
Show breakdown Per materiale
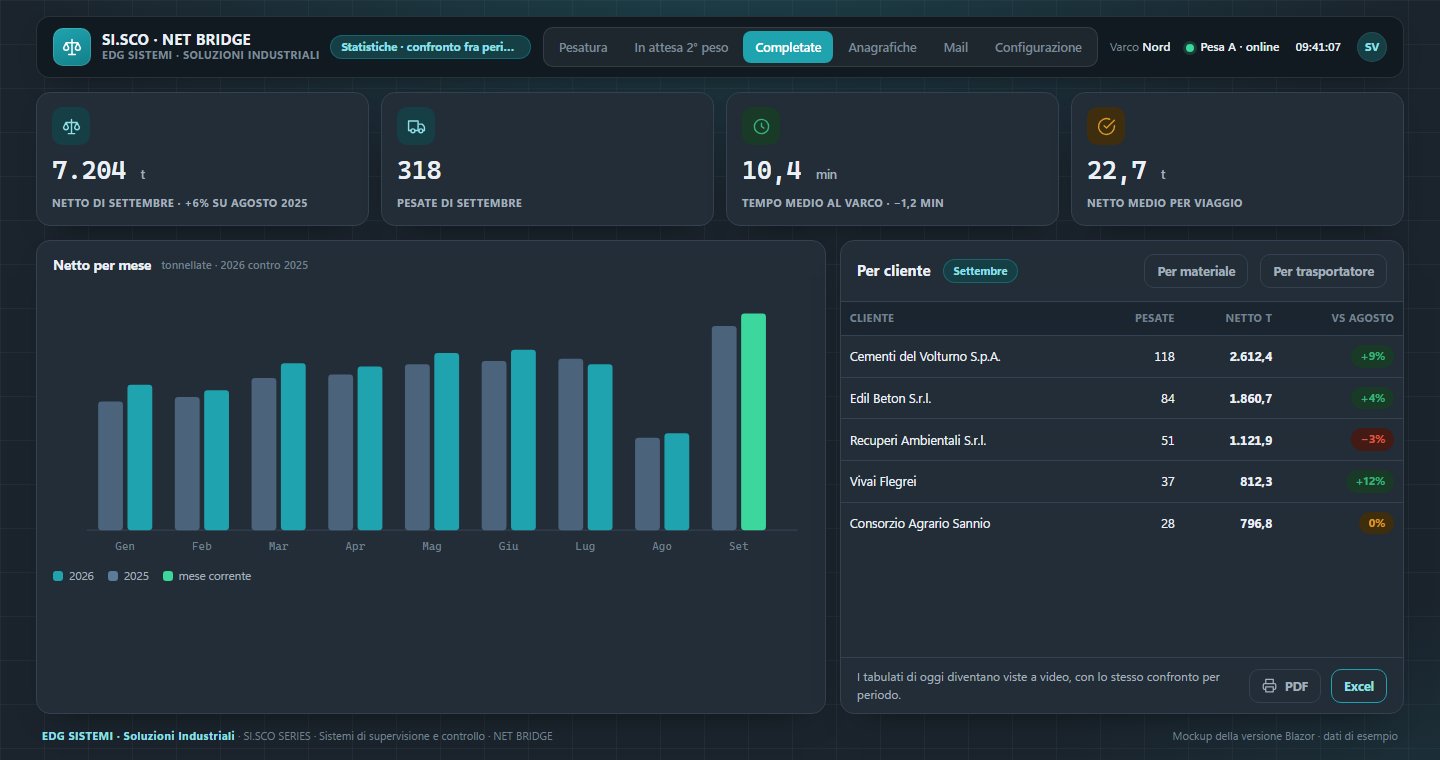click(1196, 271)
